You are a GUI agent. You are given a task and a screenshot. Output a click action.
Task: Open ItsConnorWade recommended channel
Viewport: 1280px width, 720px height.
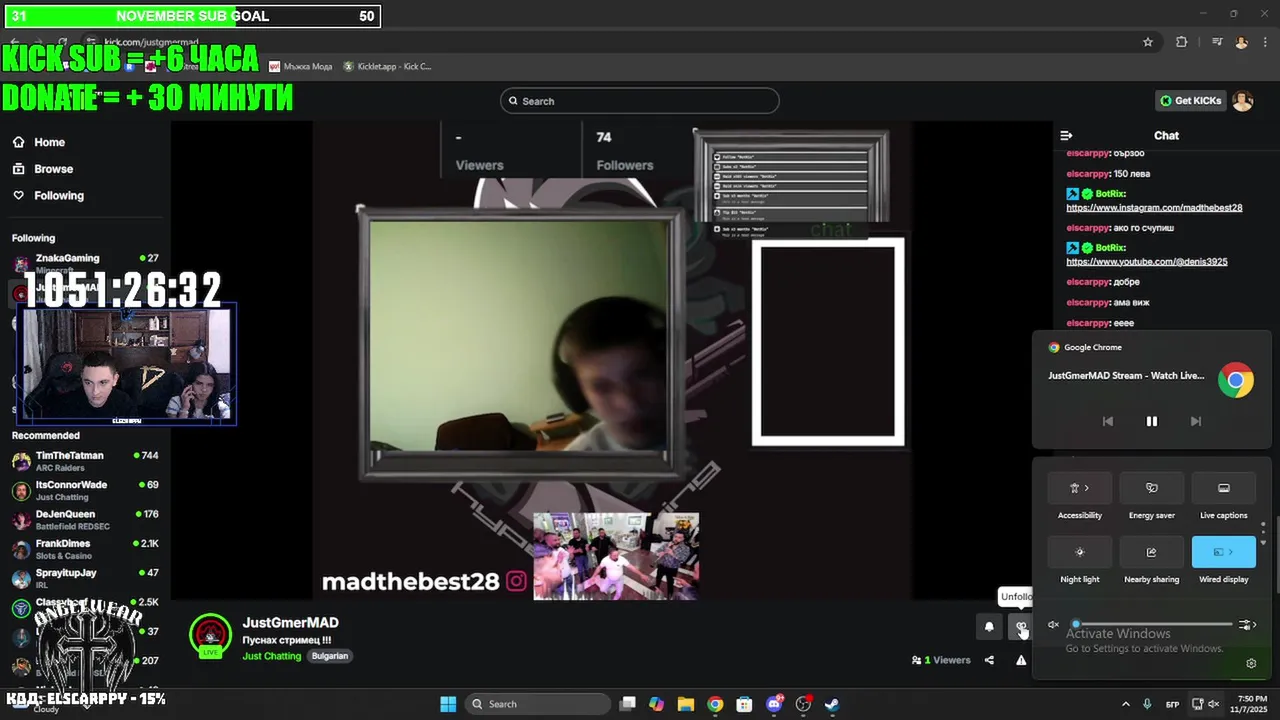86,490
